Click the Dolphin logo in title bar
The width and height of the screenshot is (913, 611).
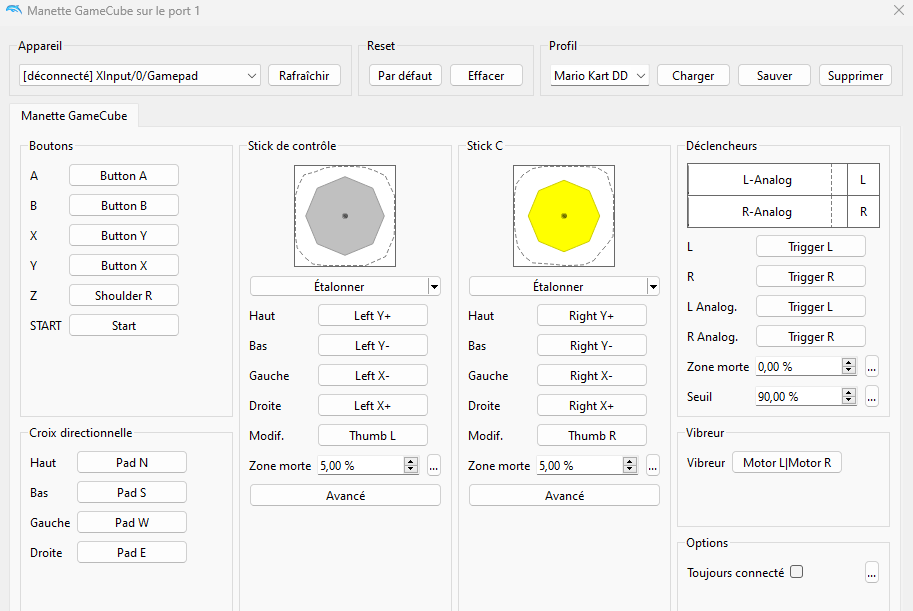point(13,10)
